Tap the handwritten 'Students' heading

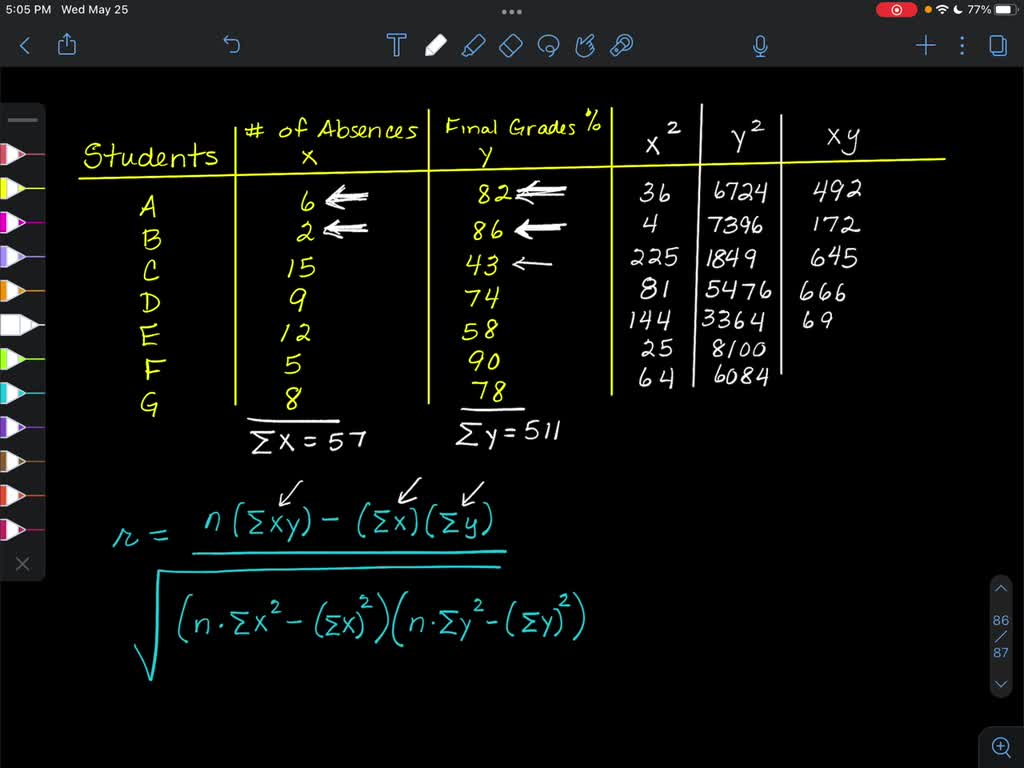(x=150, y=155)
